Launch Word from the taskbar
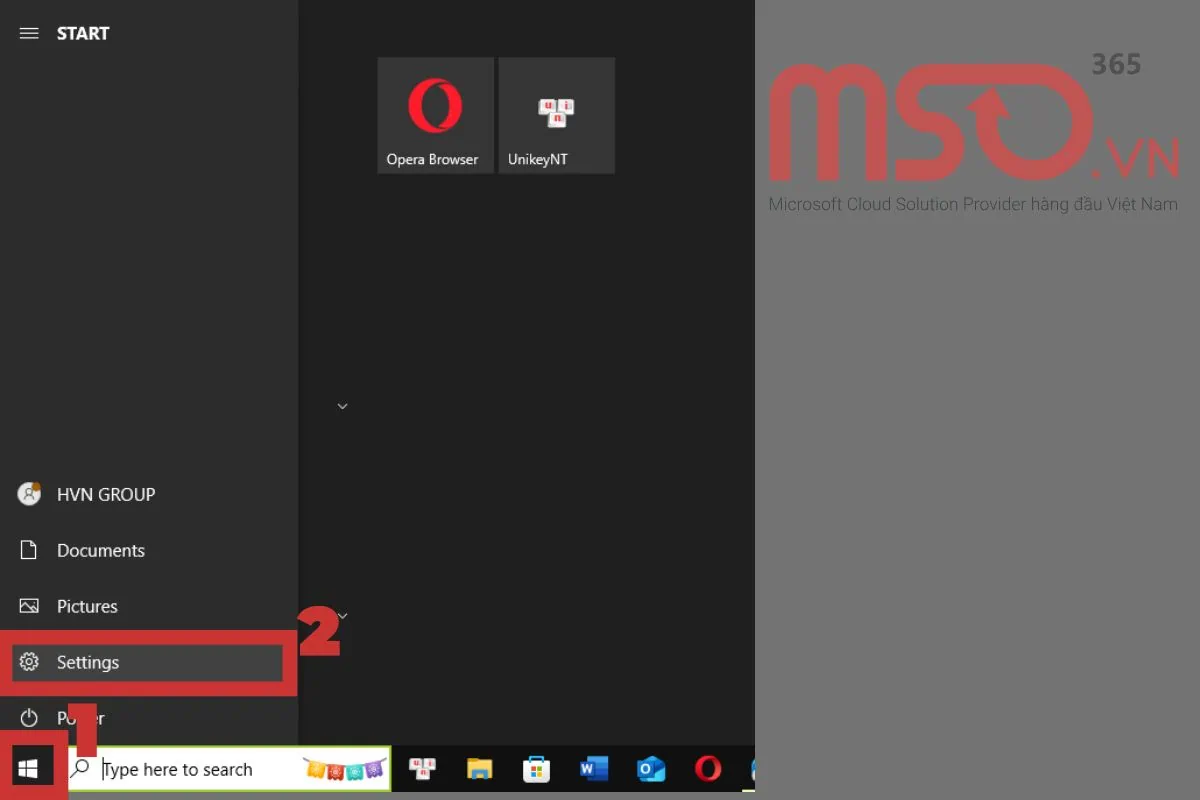This screenshot has height=800, width=1200. (x=593, y=769)
